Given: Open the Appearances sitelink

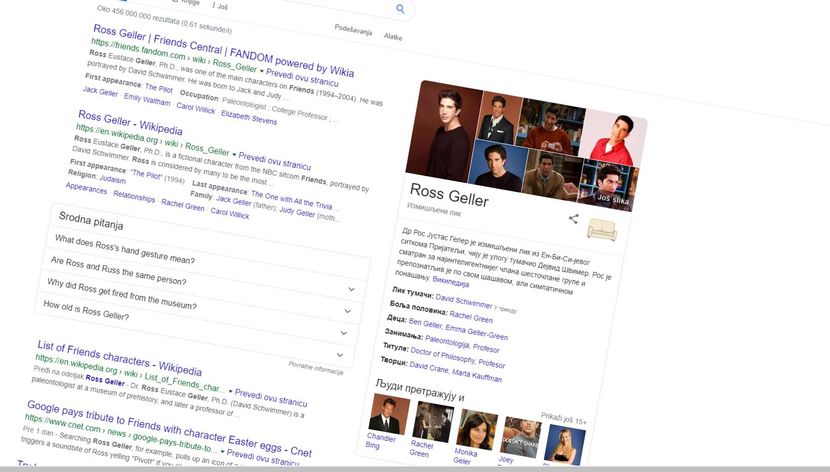Looking at the screenshot, I should [x=86, y=188].
